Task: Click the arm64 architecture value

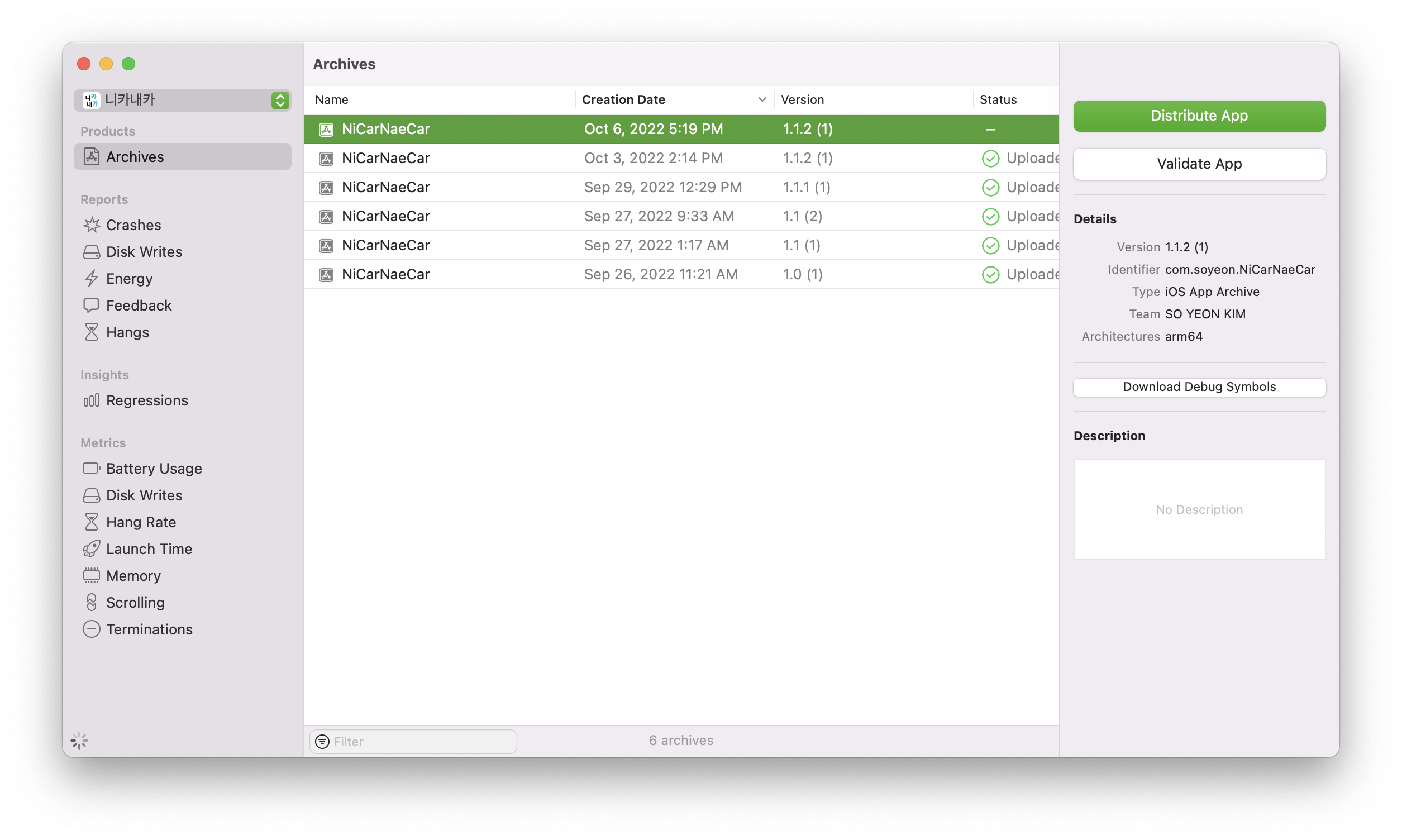Action: [1184, 336]
